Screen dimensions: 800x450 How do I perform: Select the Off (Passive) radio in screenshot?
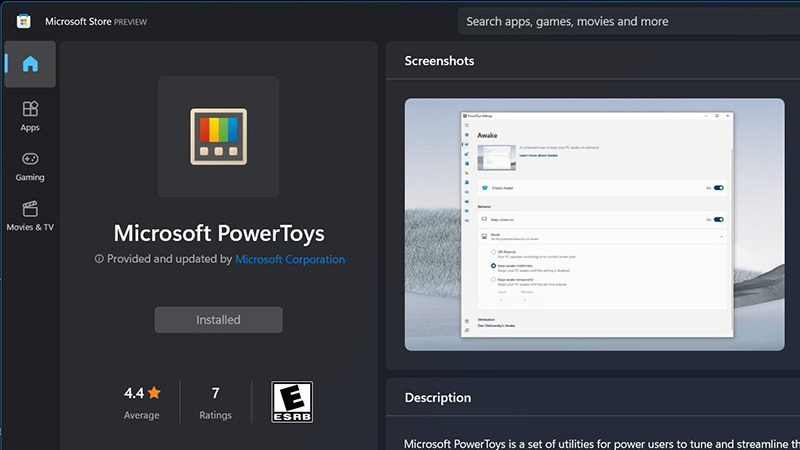[x=493, y=252]
